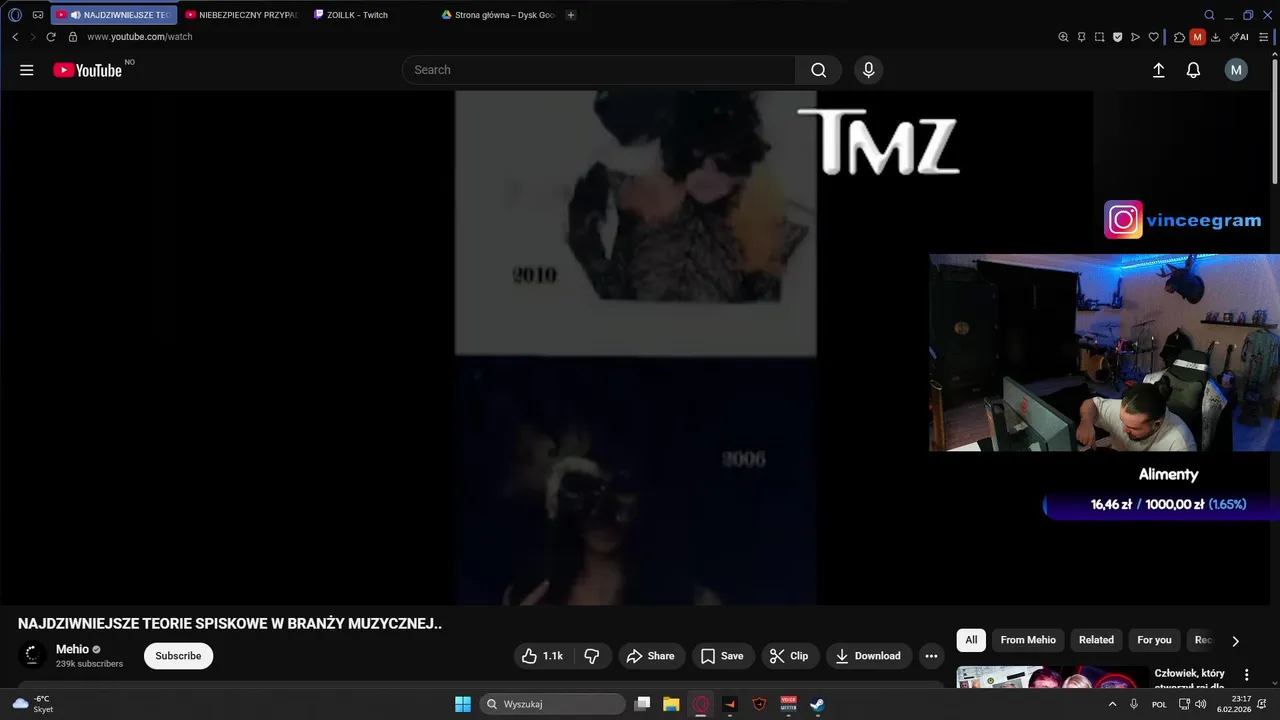Open the YouTube upload/create icon
This screenshot has width=1280, height=720.
(1159, 70)
